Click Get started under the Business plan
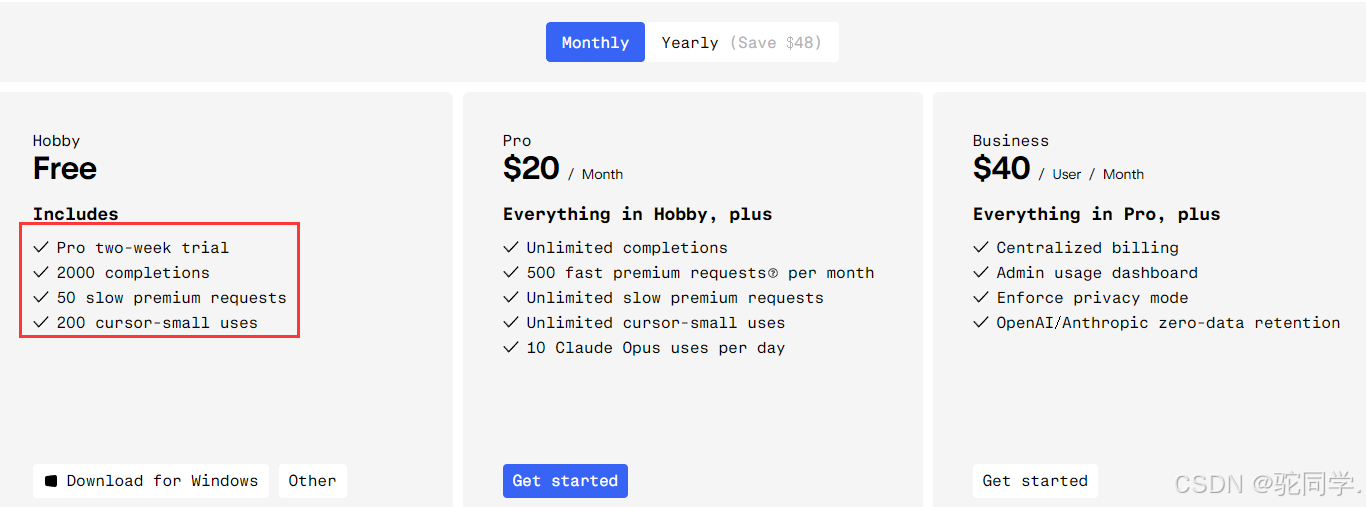Image resolution: width=1366 pixels, height=507 pixels. pos(1035,481)
